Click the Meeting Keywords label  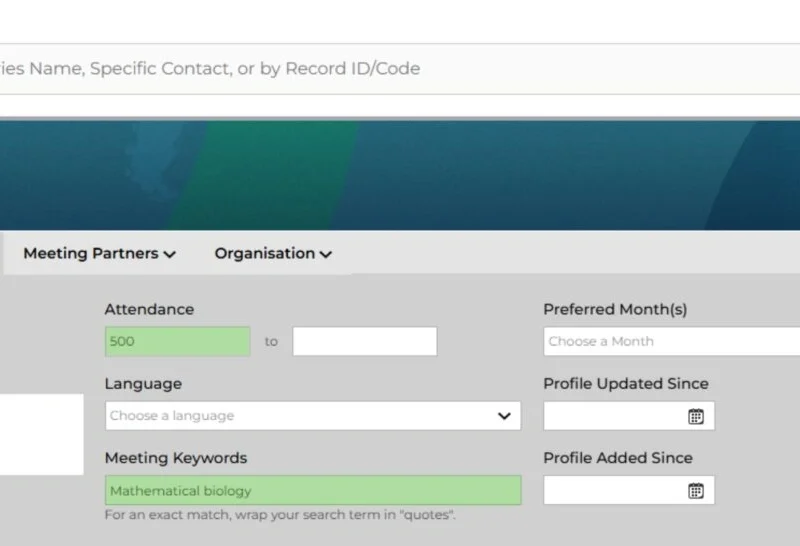click(176, 458)
